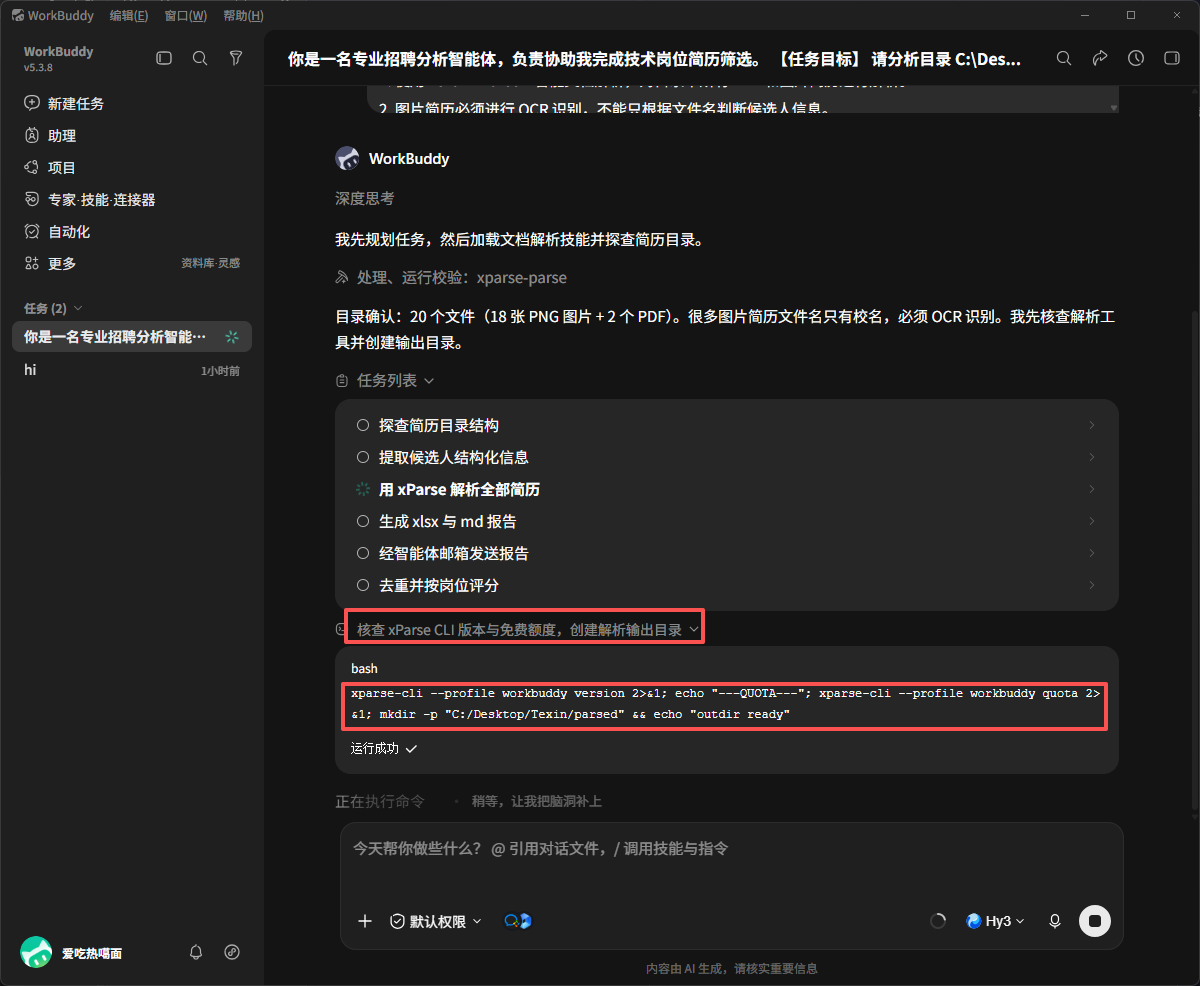Activate microphone voice input

click(1054, 921)
